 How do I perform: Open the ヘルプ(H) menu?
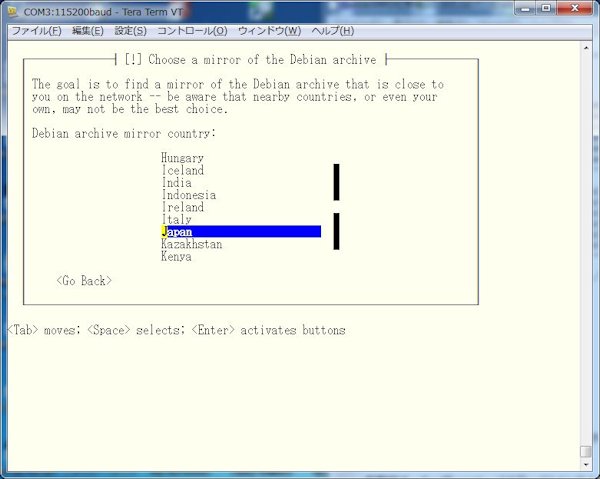tap(333, 31)
